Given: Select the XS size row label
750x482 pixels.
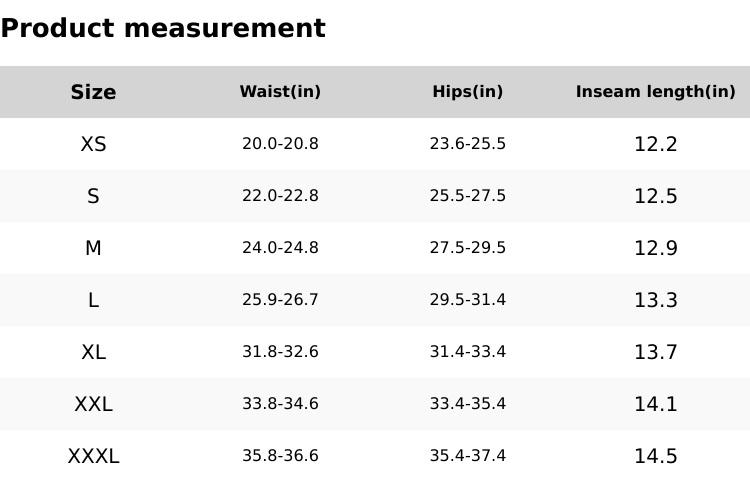Looking at the screenshot, I should (93, 144).
